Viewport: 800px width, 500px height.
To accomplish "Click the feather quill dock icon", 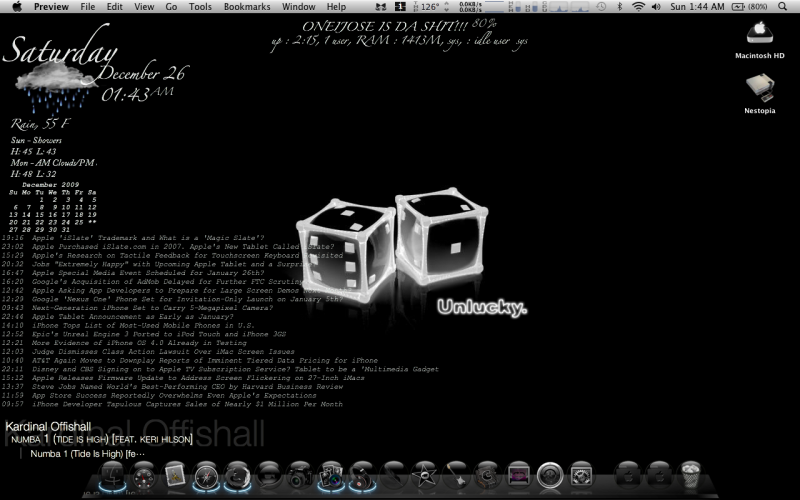I will (393, 477).
